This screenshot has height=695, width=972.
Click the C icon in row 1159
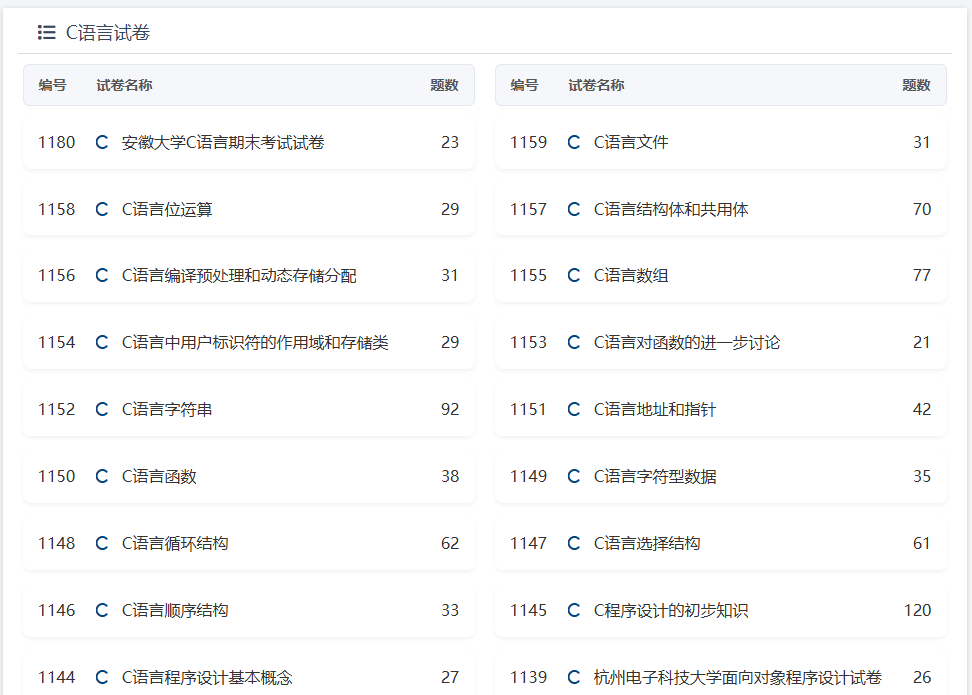click(573, 143)
